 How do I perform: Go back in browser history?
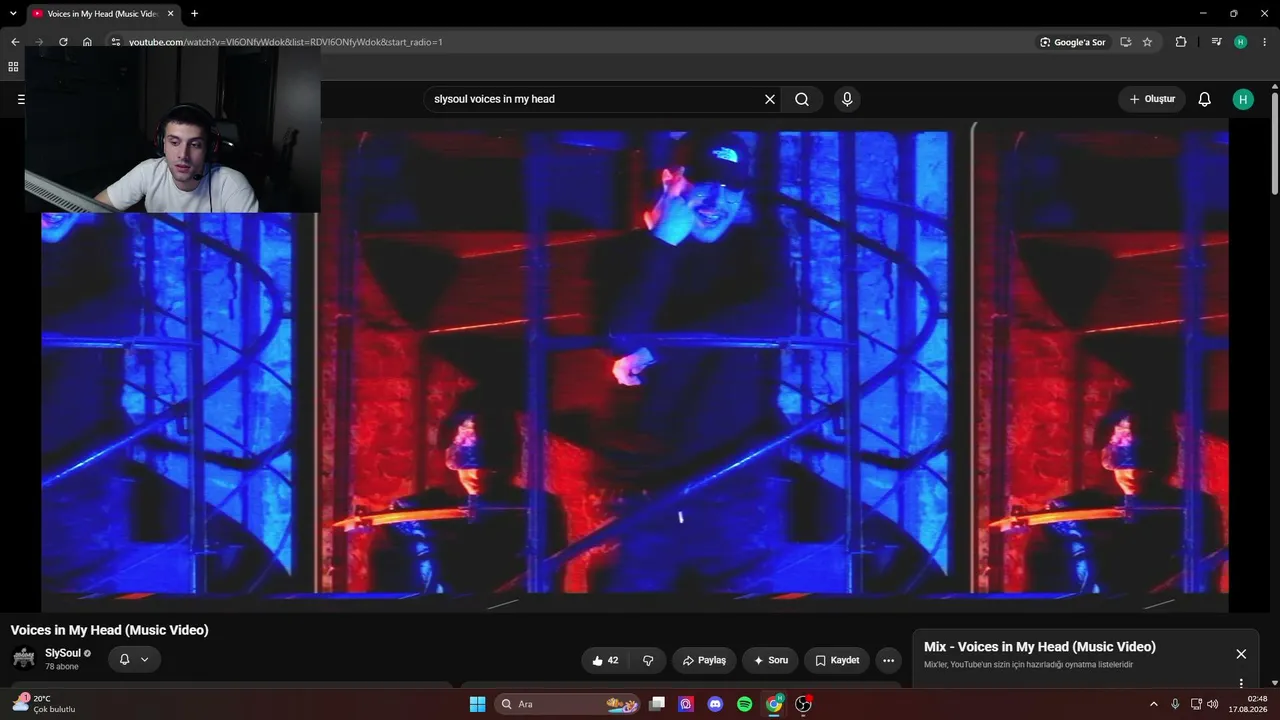click(15, 42)
